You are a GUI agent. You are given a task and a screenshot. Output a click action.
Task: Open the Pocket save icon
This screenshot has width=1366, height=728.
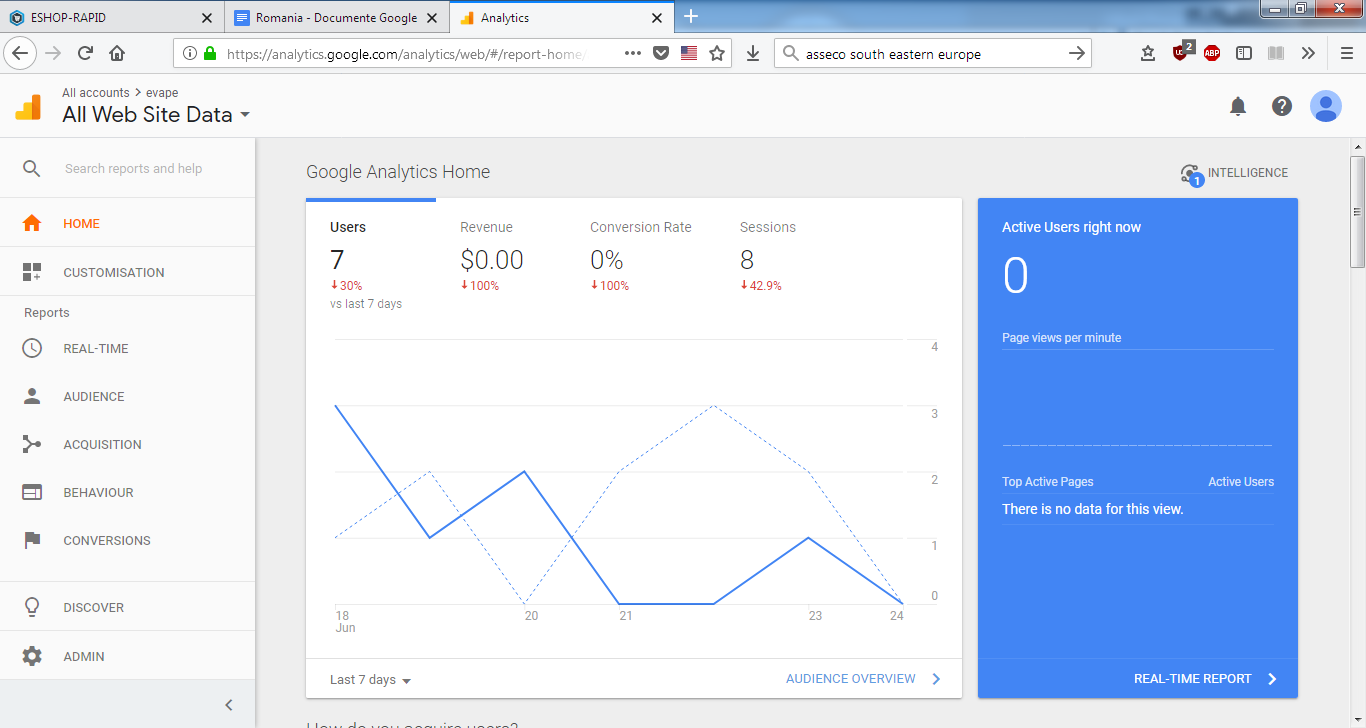pos(661,54)
